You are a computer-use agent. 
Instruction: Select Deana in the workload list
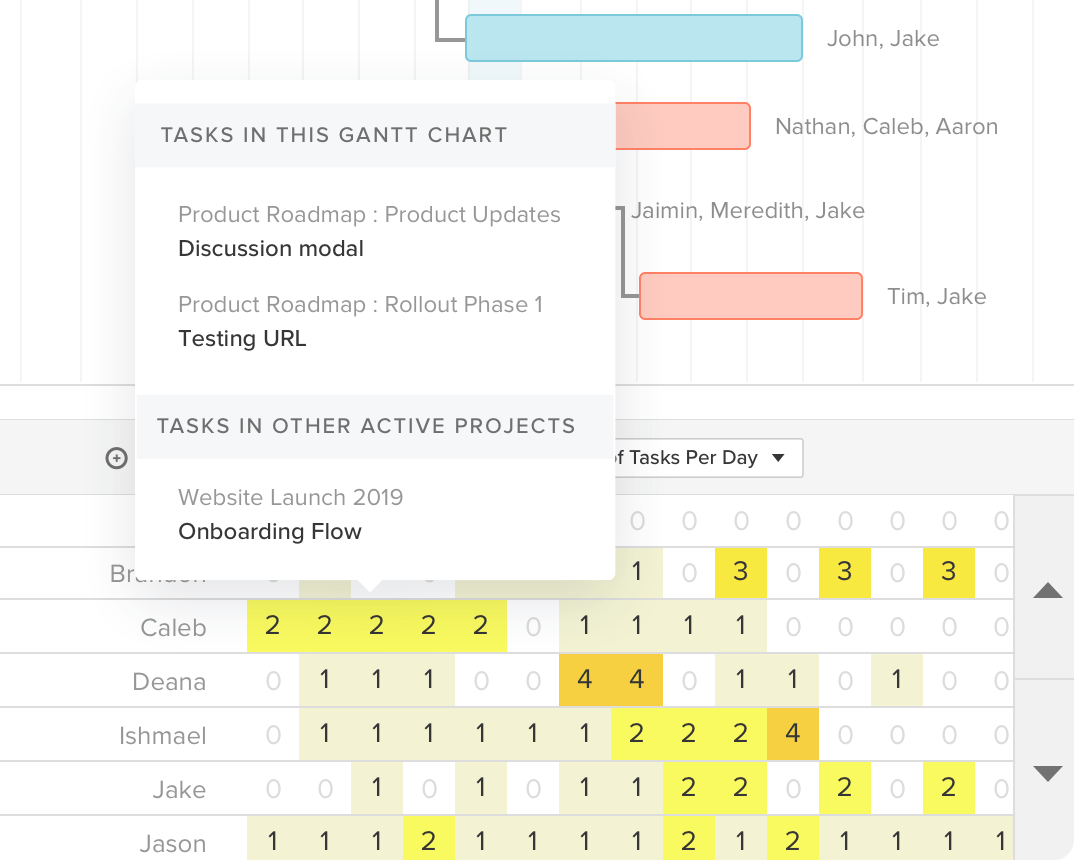(x=169, y=682)
